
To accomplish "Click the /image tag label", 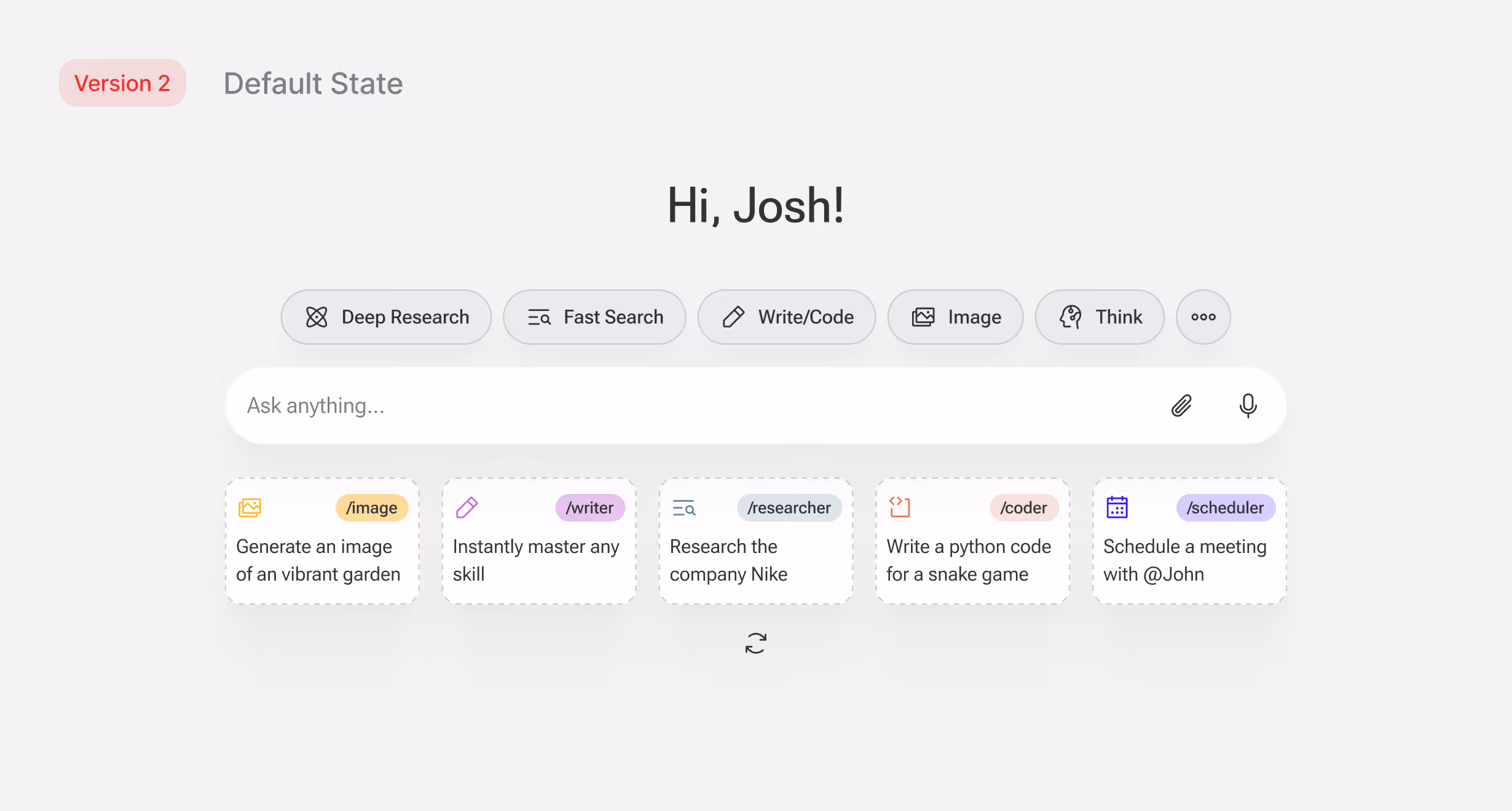I will 371,507.
